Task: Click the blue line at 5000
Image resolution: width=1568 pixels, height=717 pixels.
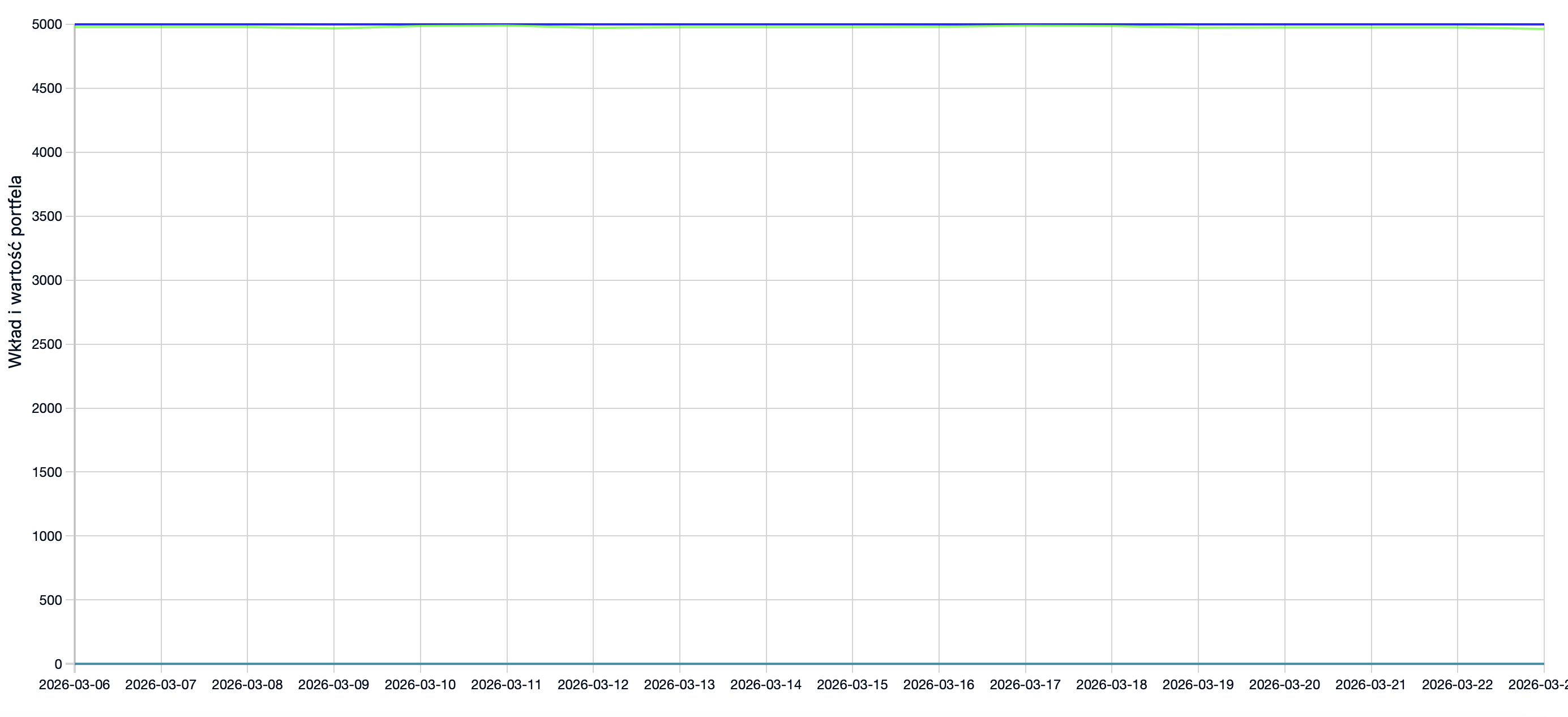Action: point(809,24)
